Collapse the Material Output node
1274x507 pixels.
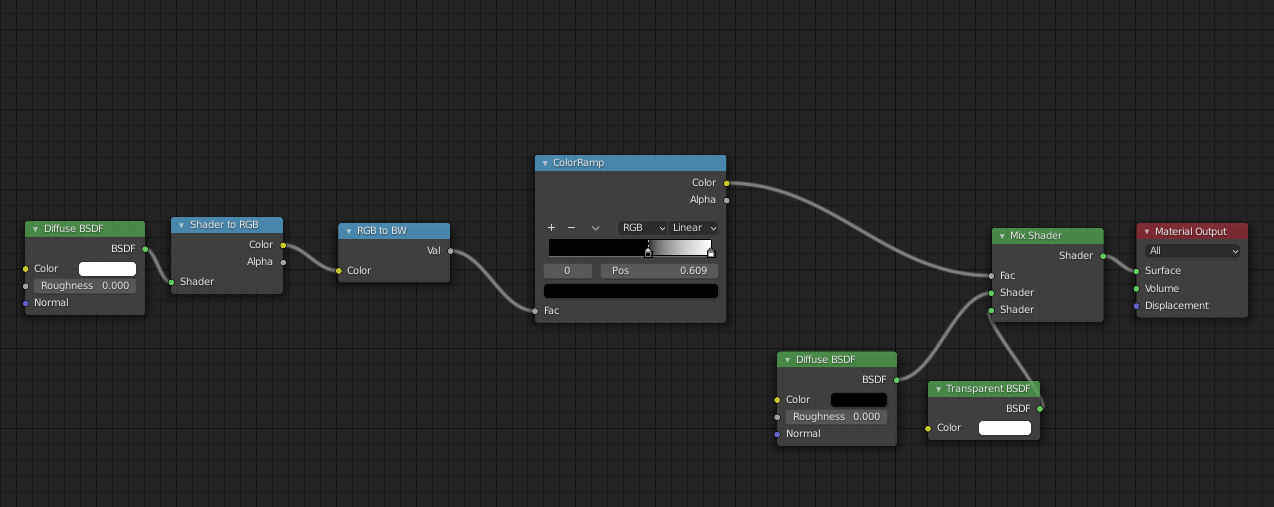point(1147,232)
